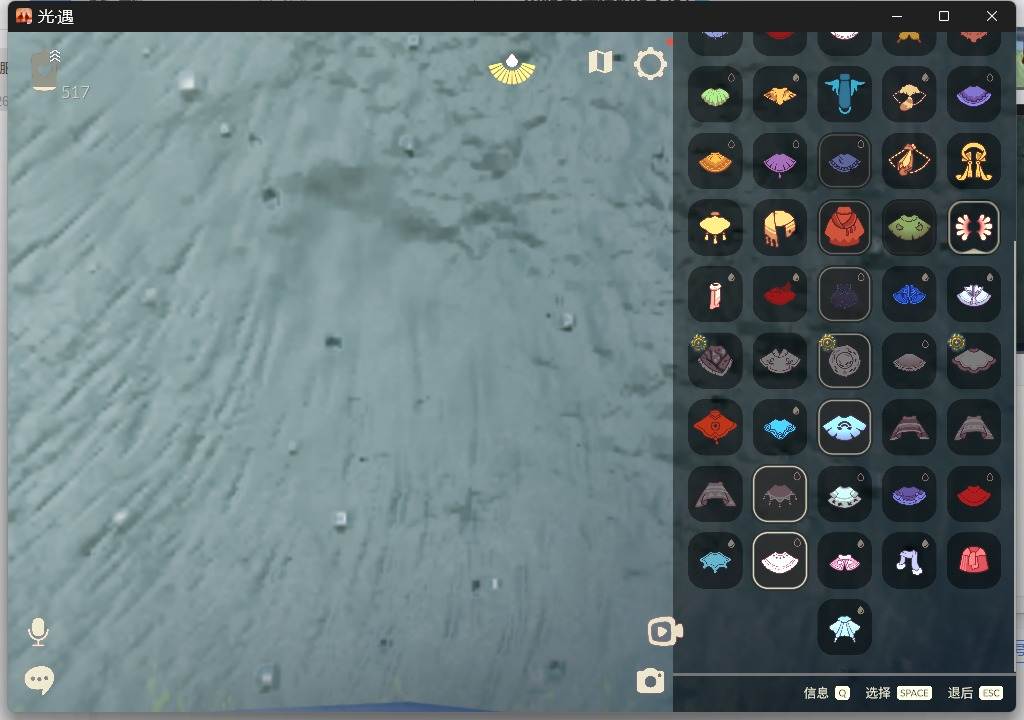This screenshot has width=1024, height=720.
Task: Toggle the microphone
Action: 38,632
